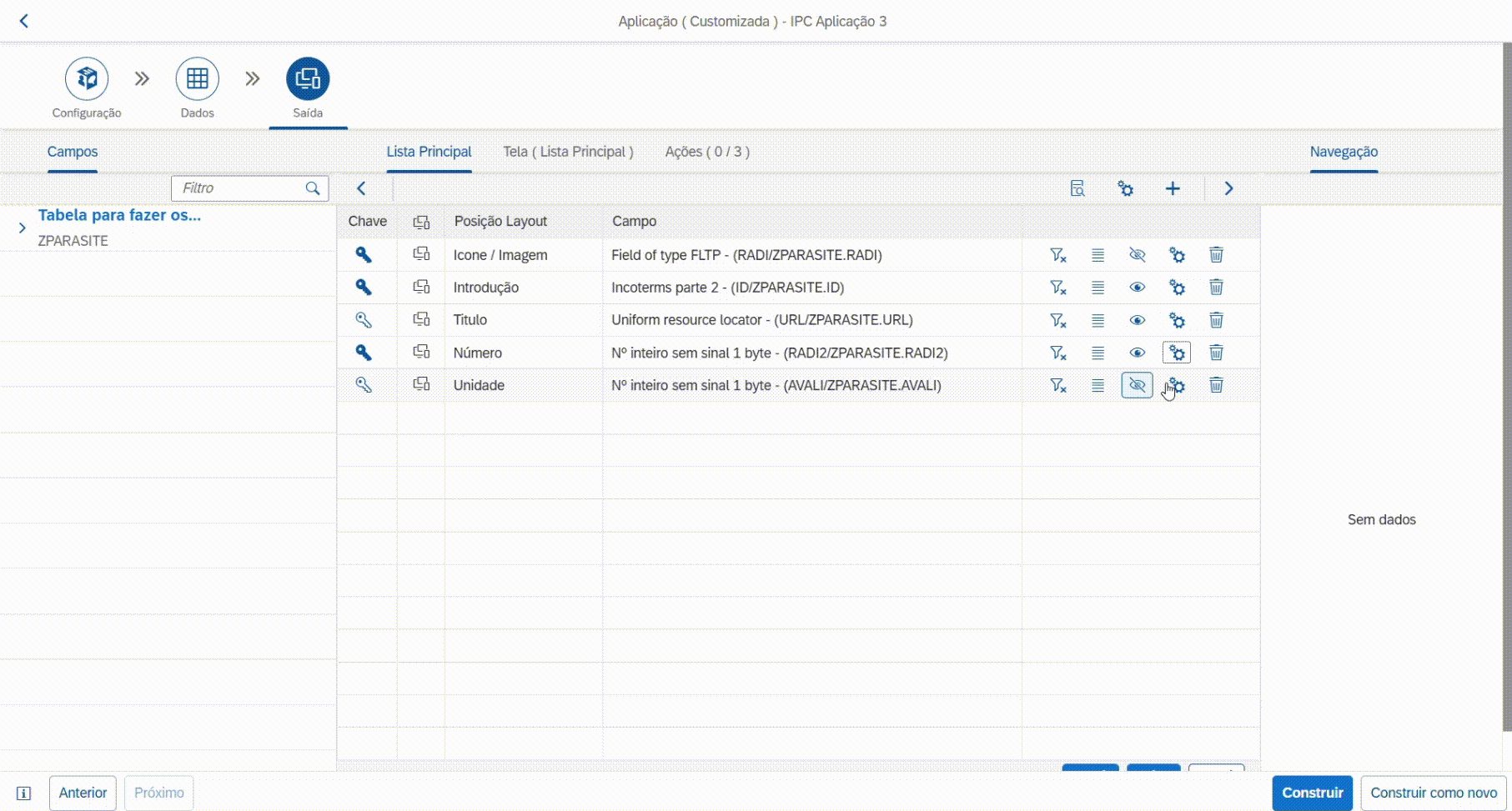The width and height of the screenshot is (1512, 811).
Task: Open align lines icon for Unidade row
Action: [x=1098, y=385]
